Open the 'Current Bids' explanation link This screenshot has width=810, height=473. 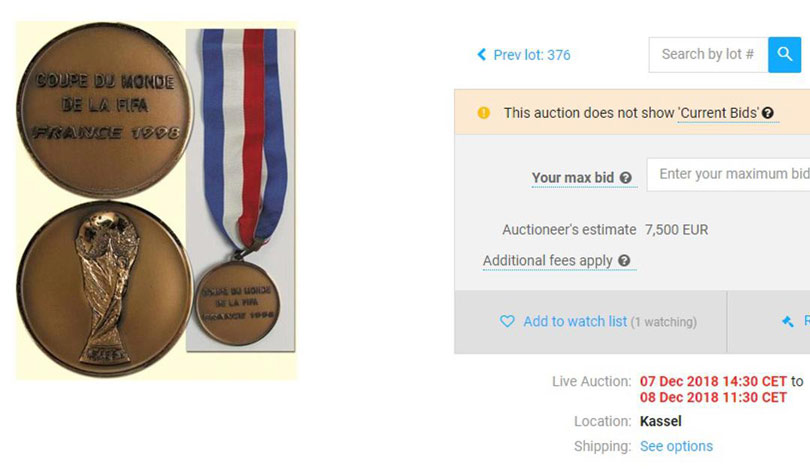tap(718, 113)
